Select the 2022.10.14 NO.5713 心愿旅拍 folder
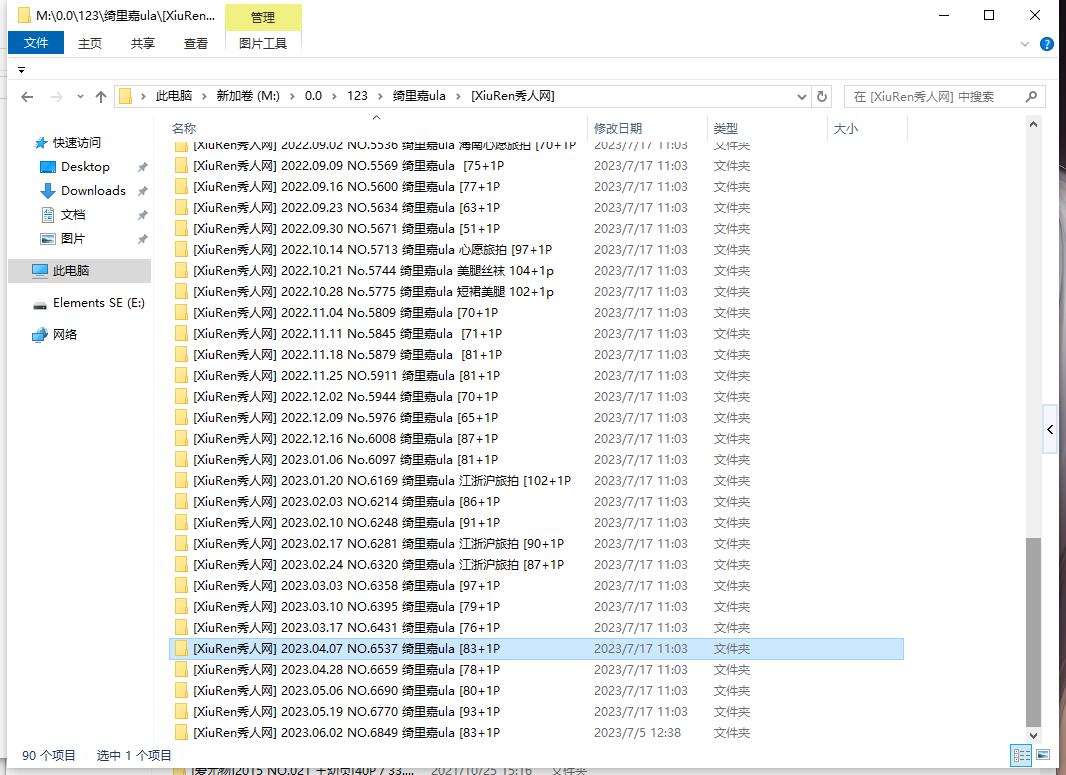The height and width of the screenshot is (775, 1066). click(373, 249)
